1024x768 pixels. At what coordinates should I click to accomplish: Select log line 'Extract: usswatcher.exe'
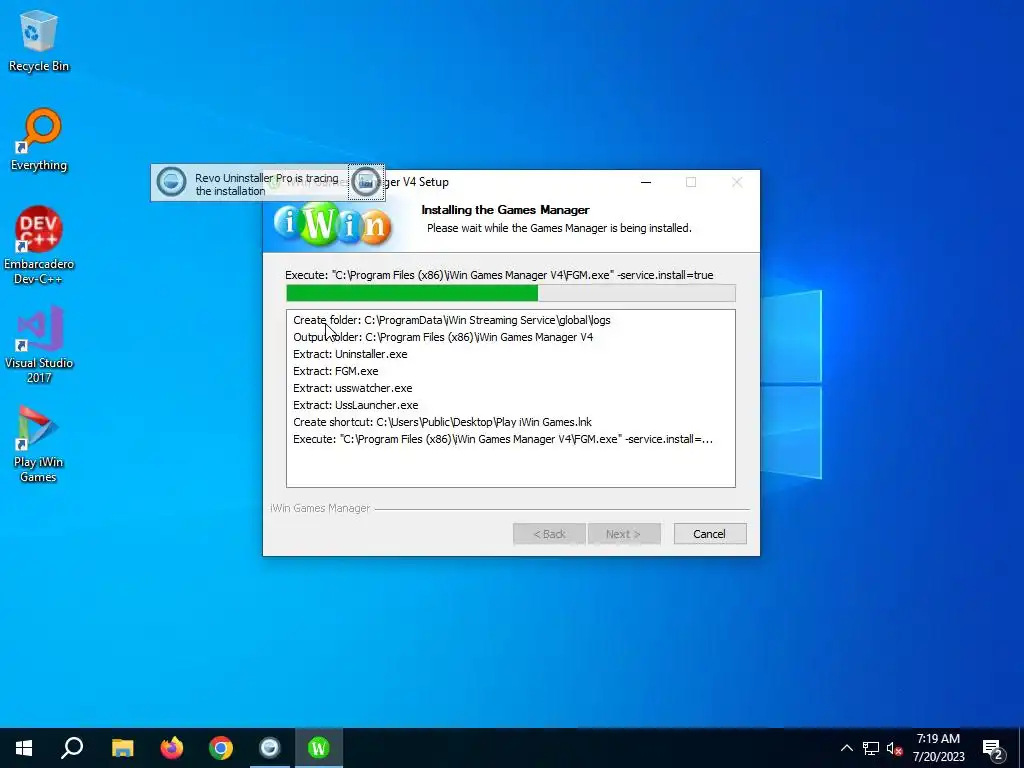click(x=353, y=388)
